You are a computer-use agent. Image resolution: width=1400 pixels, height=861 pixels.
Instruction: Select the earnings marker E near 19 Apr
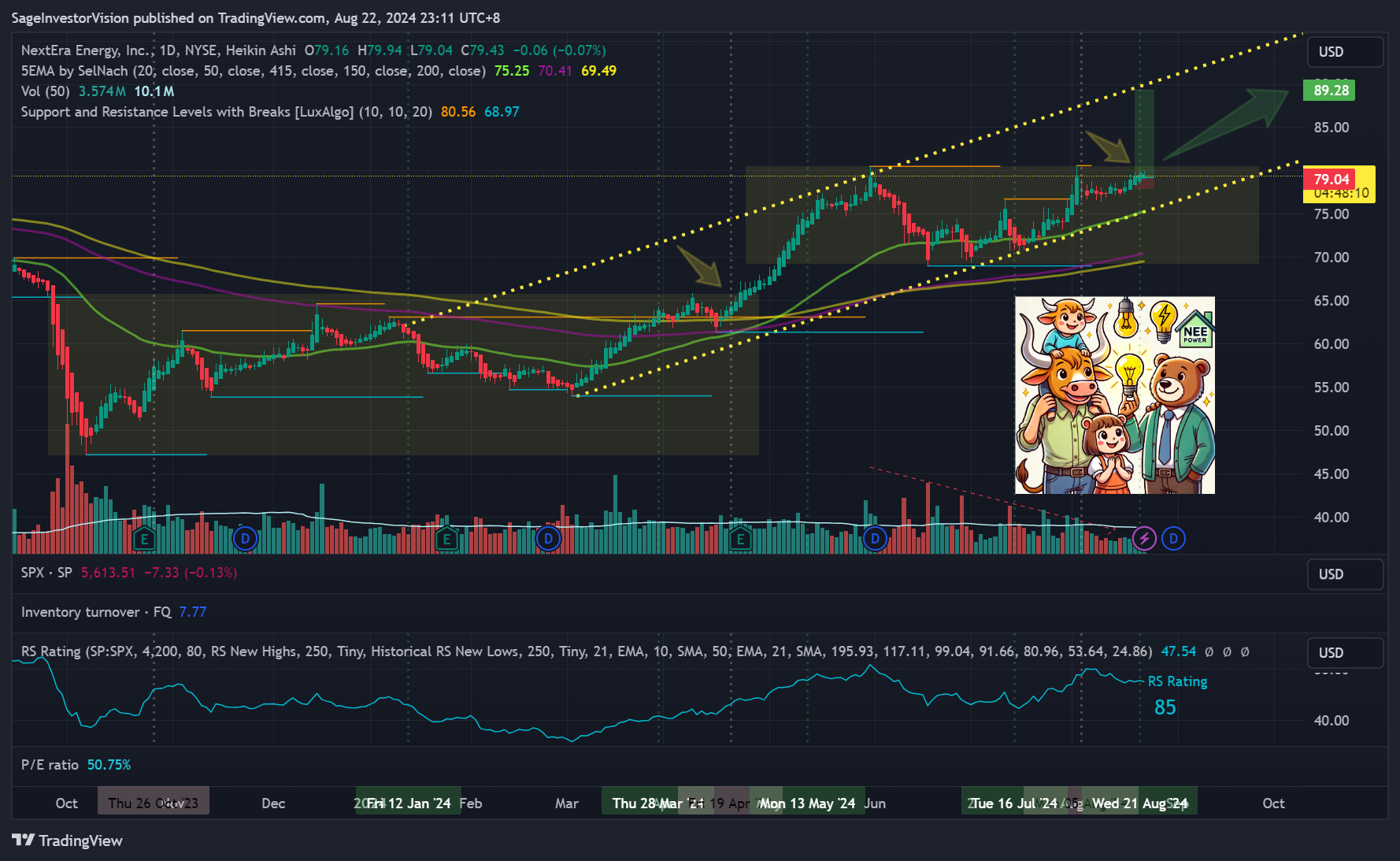click(x=740, y=540)
